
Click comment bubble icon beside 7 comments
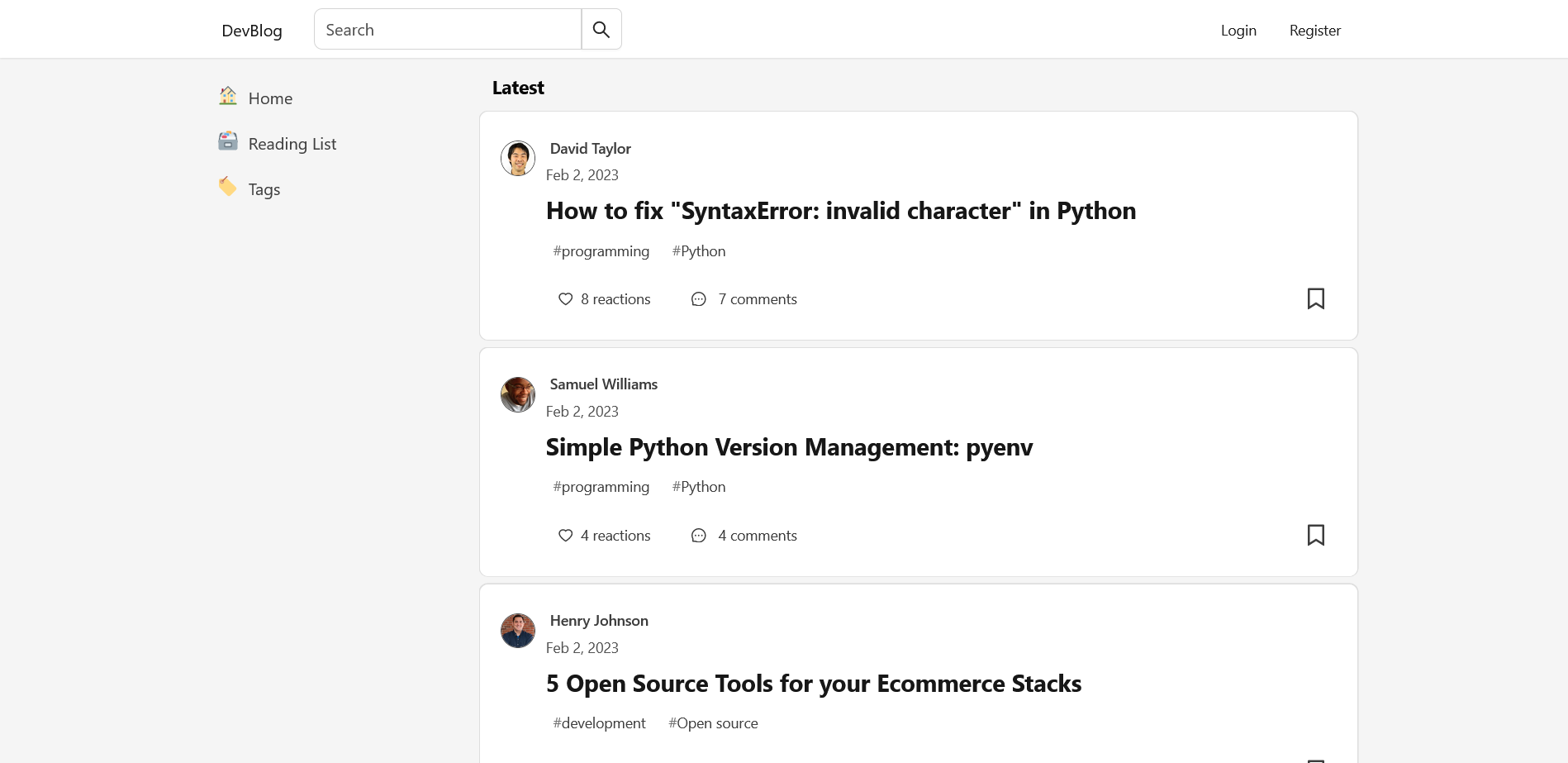[x=699, y=299]
